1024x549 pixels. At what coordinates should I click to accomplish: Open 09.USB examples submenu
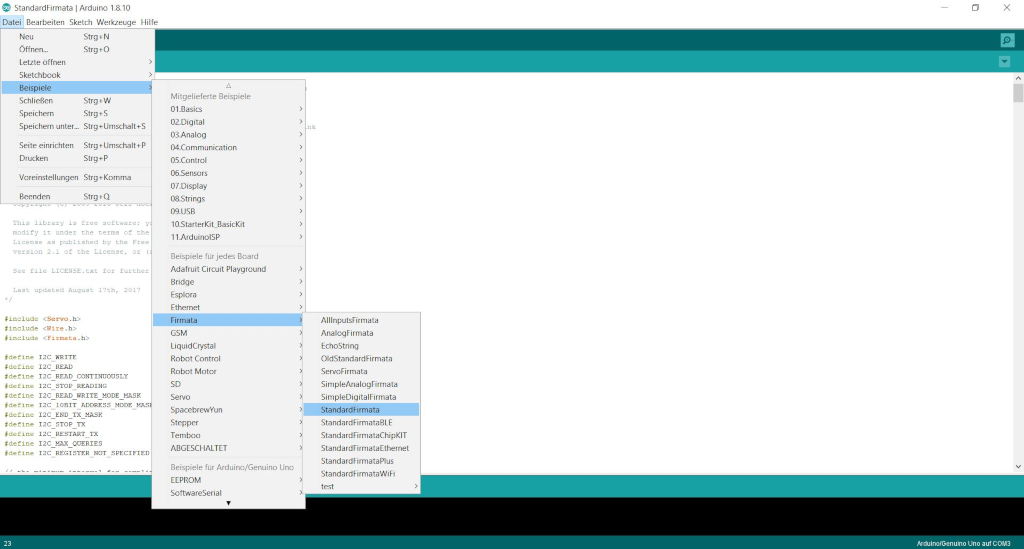coord(229,212)
